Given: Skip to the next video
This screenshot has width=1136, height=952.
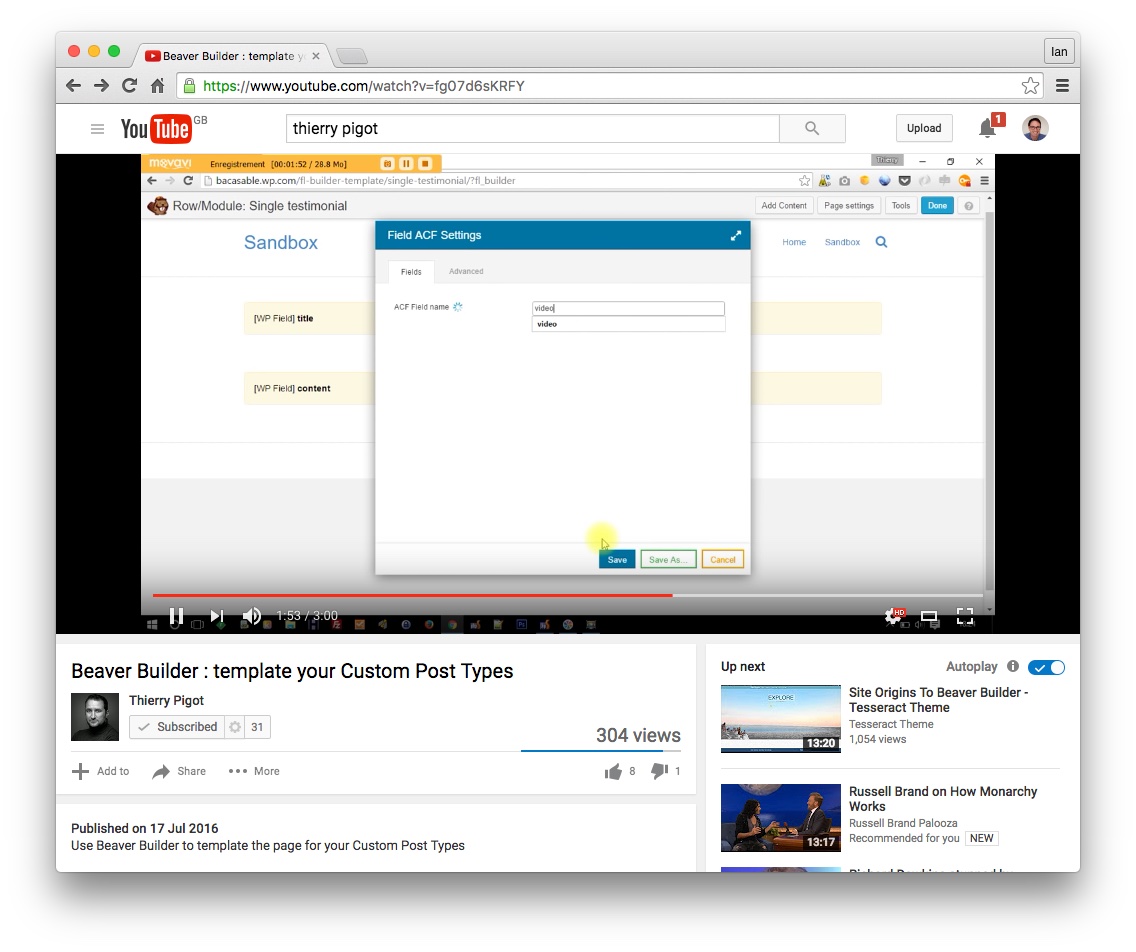Looking at the screenshot, I should tap(217, 616).
